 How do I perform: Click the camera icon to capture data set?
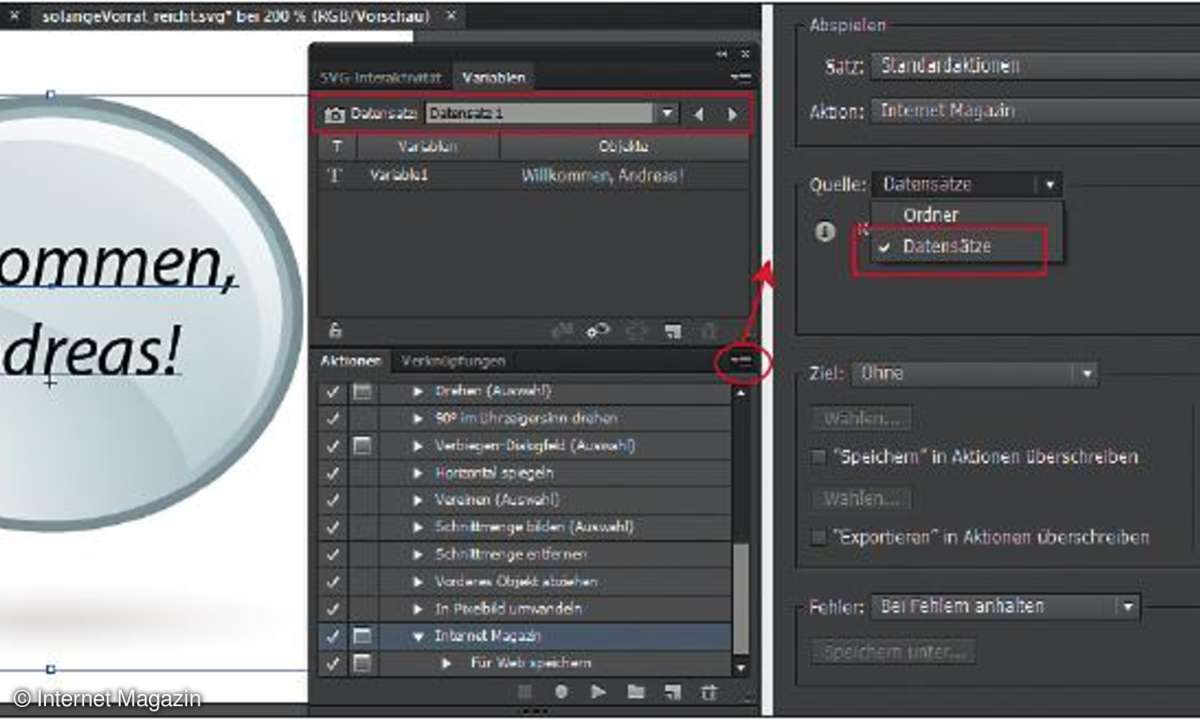click(x=334, y=114)
